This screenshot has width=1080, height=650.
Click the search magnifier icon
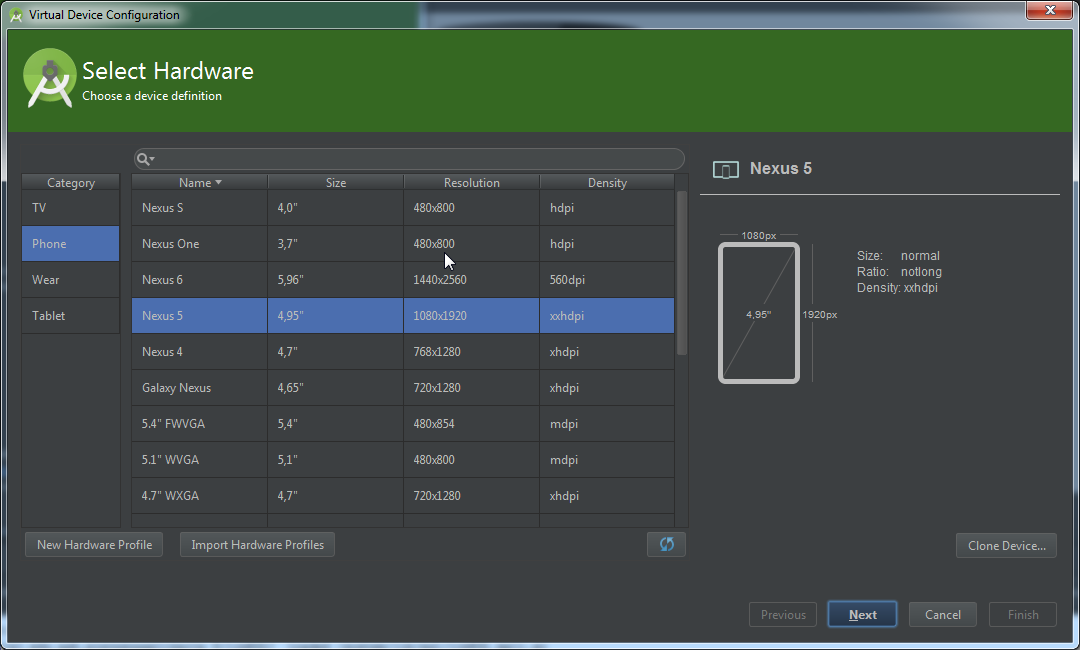pyautogui.click(x=143, y=159)
